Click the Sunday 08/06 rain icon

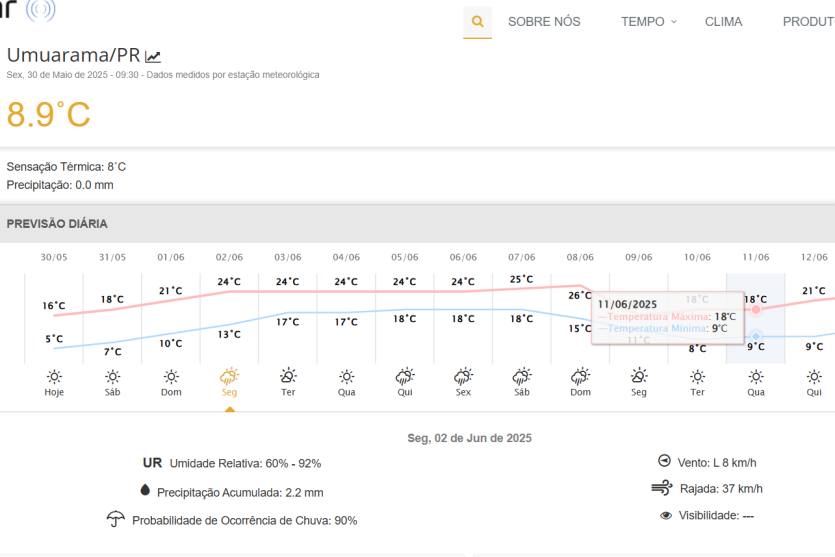(x=580, y=376)
